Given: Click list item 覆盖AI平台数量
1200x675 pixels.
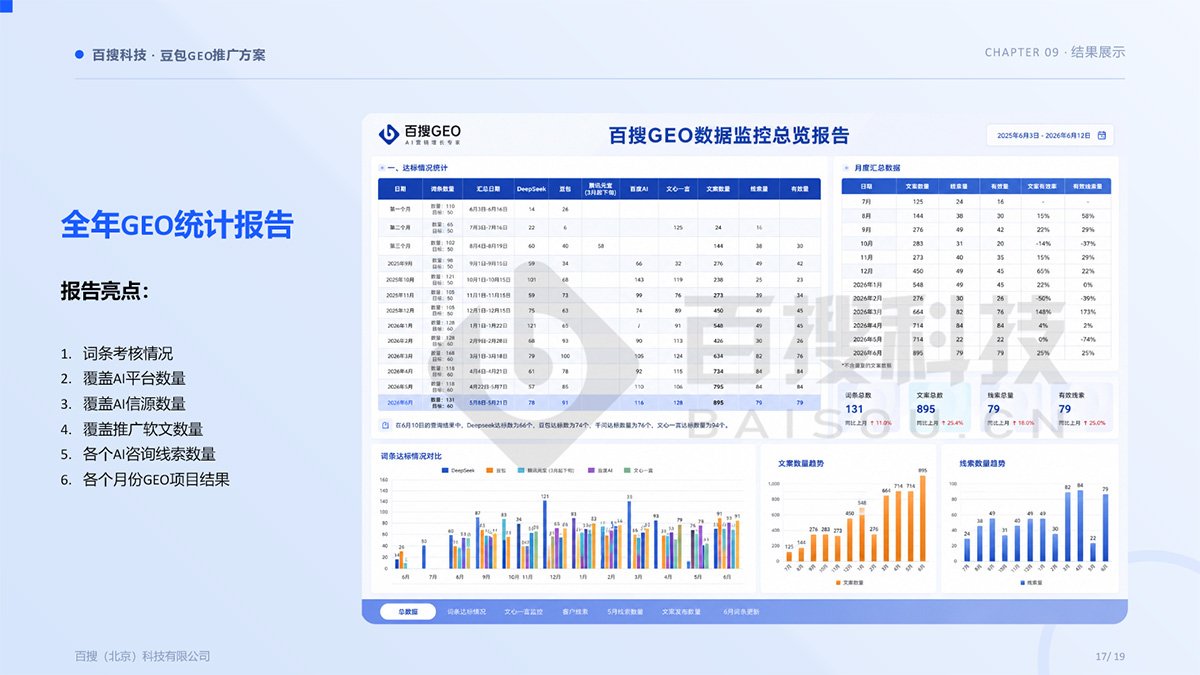Looking at the screenshot, I should tap(134, 379).
